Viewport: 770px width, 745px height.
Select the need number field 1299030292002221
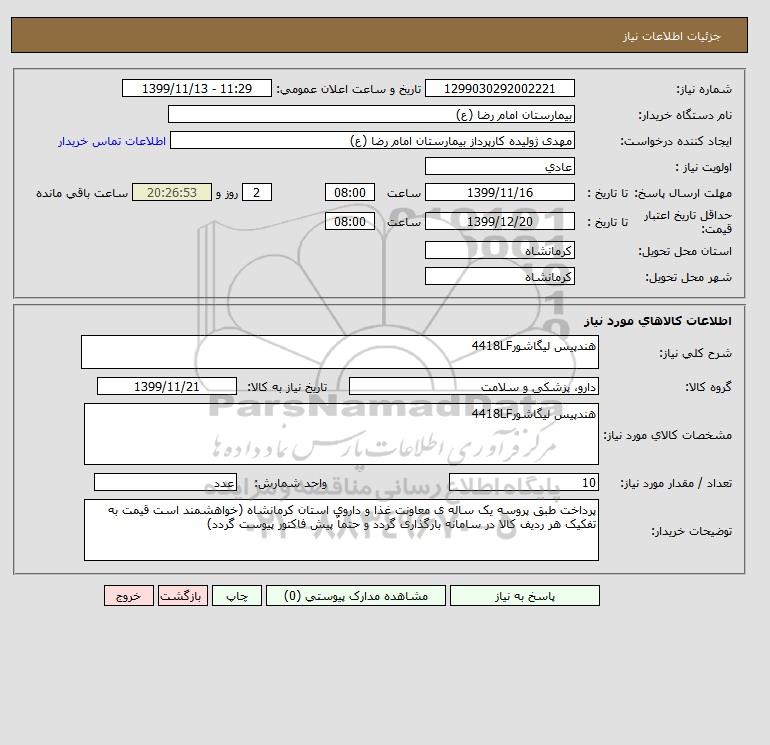tap(499, 88)
